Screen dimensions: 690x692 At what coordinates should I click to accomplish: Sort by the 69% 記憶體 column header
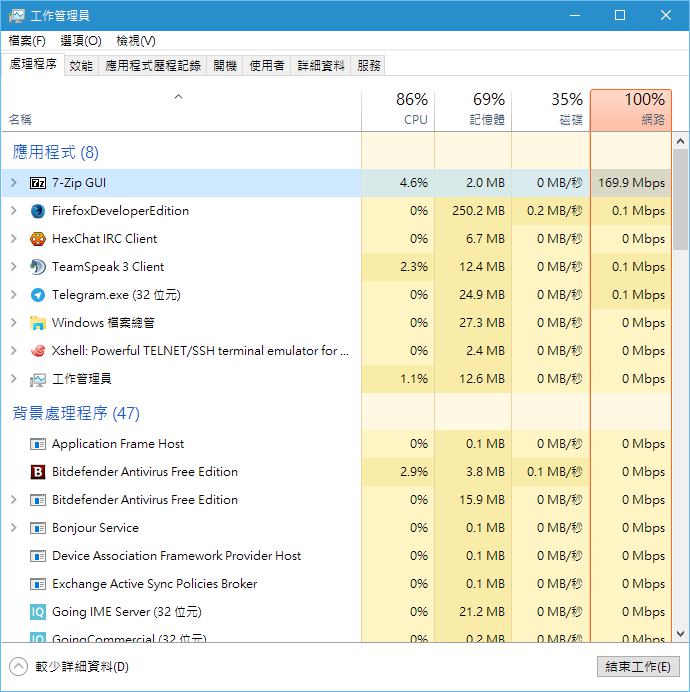[473, 110]
